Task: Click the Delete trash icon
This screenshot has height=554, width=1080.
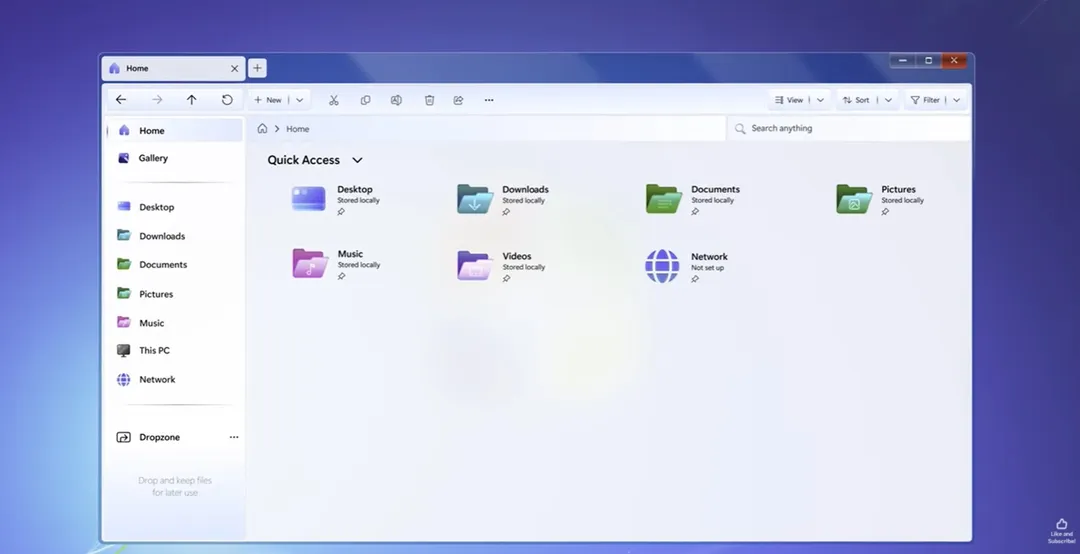Action: (429, 100)
